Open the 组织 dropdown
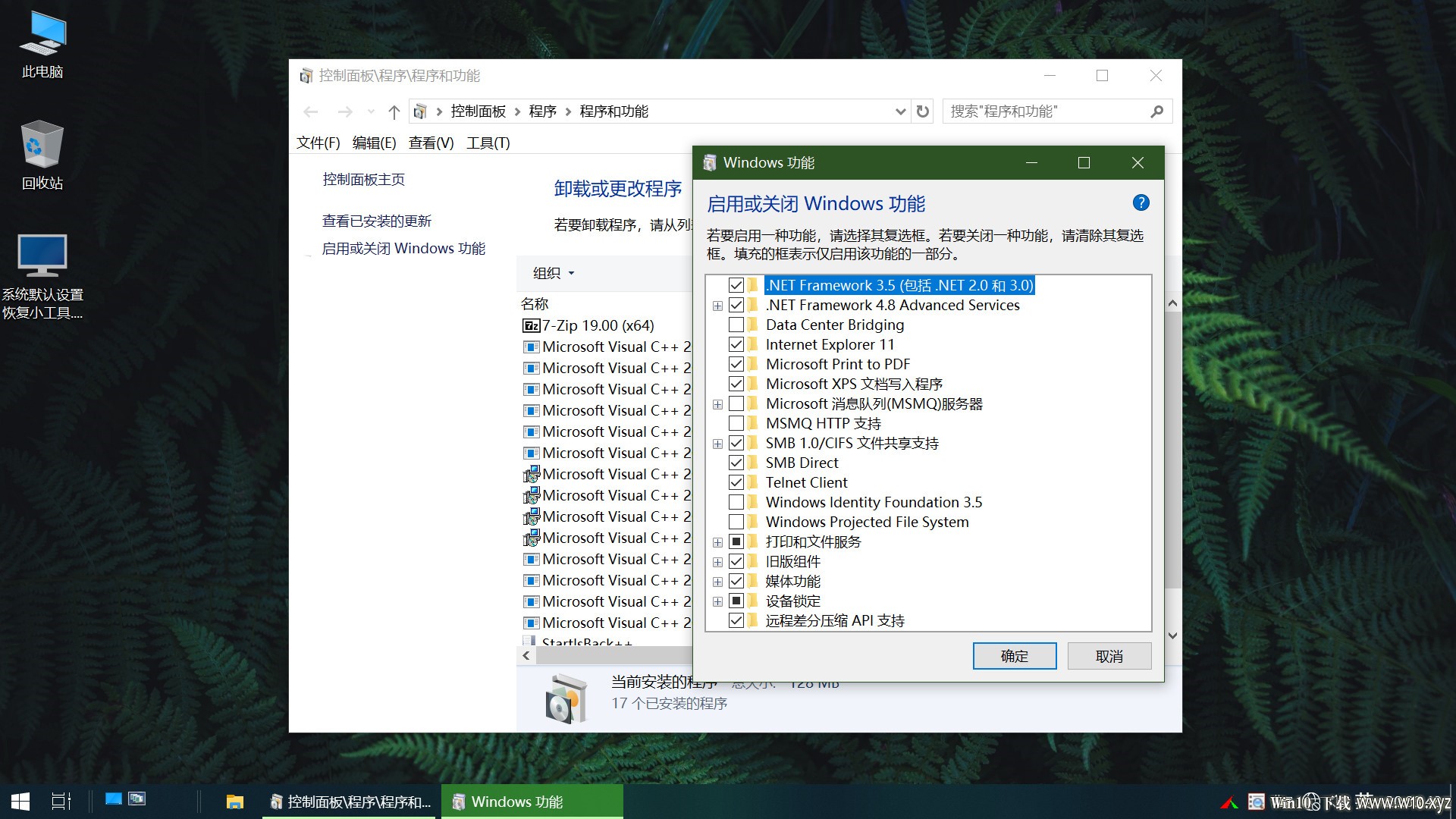1456x819 pixels. 554,273
